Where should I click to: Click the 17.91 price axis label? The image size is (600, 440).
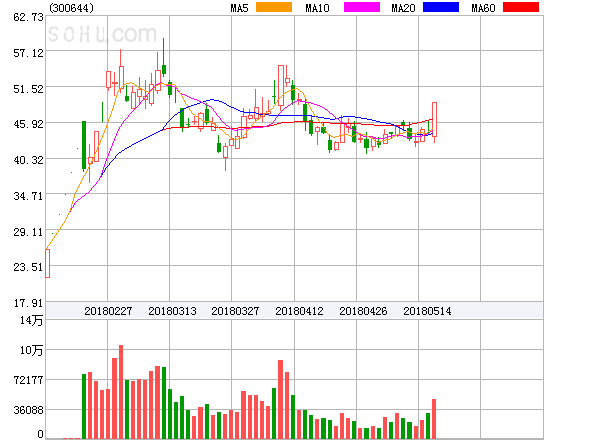pos(28,303)
